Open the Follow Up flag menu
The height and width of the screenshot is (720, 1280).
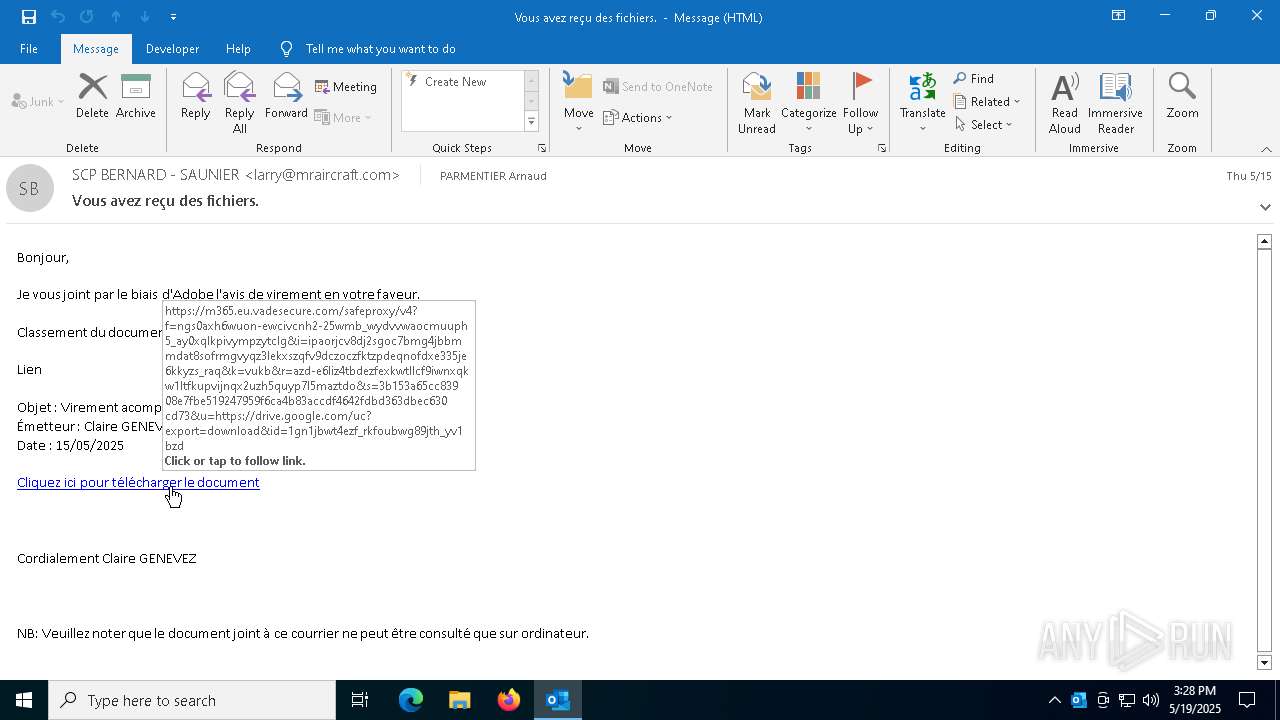(860, 103)
